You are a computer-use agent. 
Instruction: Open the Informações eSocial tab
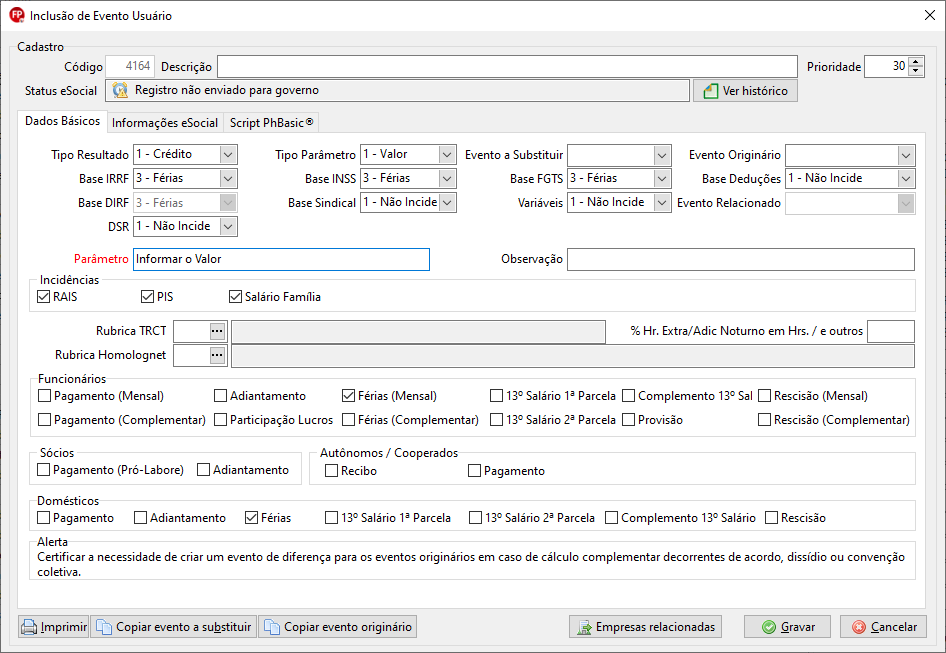pos(165,123)
